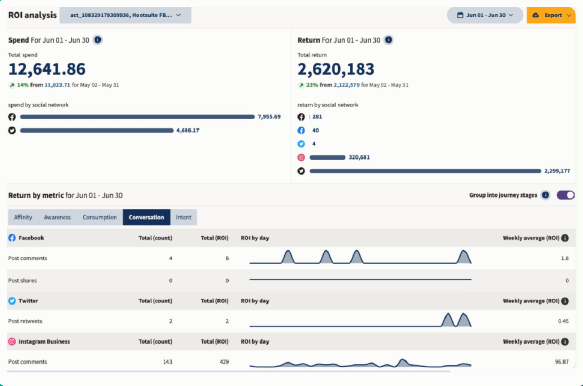Click the Facebook icon in spend by social network
Viewport: 583px width, 386px height.
[x=12, y=117]
